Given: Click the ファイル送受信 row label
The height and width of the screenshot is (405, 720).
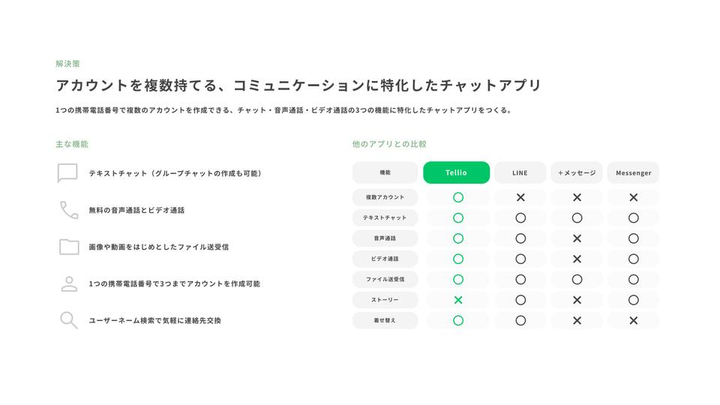Looking at the screenshot, I should tap(385, 279).
